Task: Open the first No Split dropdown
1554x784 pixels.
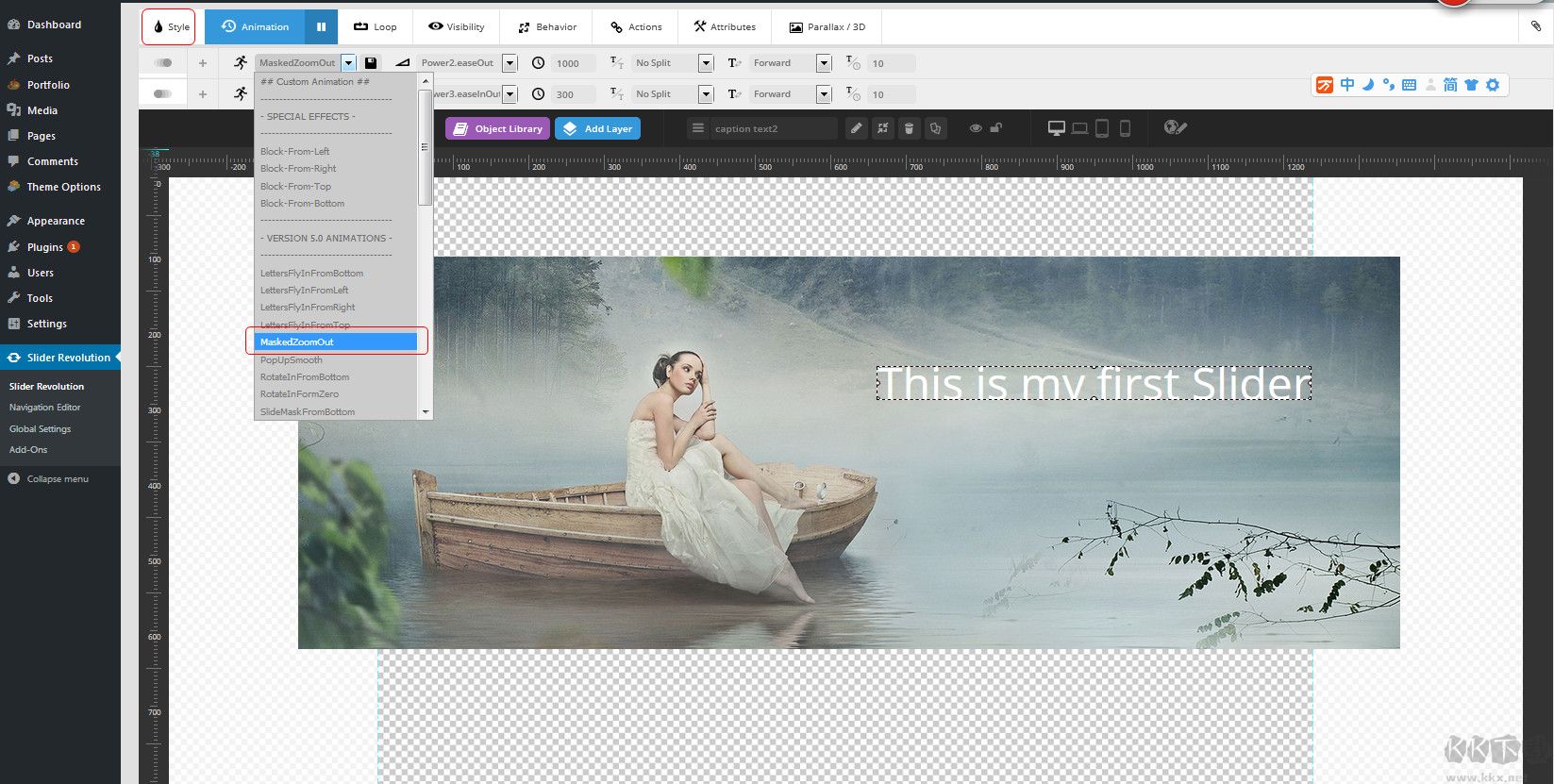Action: [706, 63]
